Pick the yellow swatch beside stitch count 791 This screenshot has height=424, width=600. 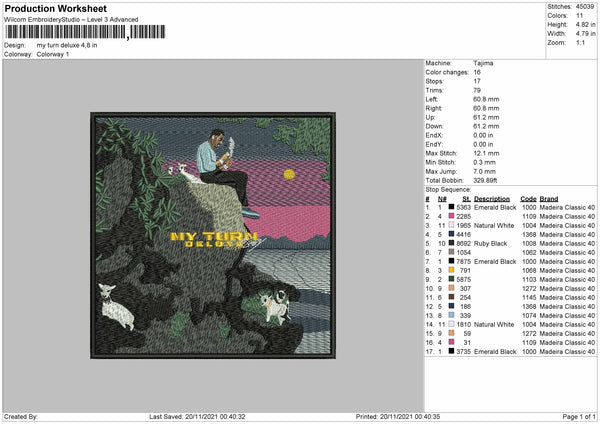pyautogui.click(x=451, y=270)
